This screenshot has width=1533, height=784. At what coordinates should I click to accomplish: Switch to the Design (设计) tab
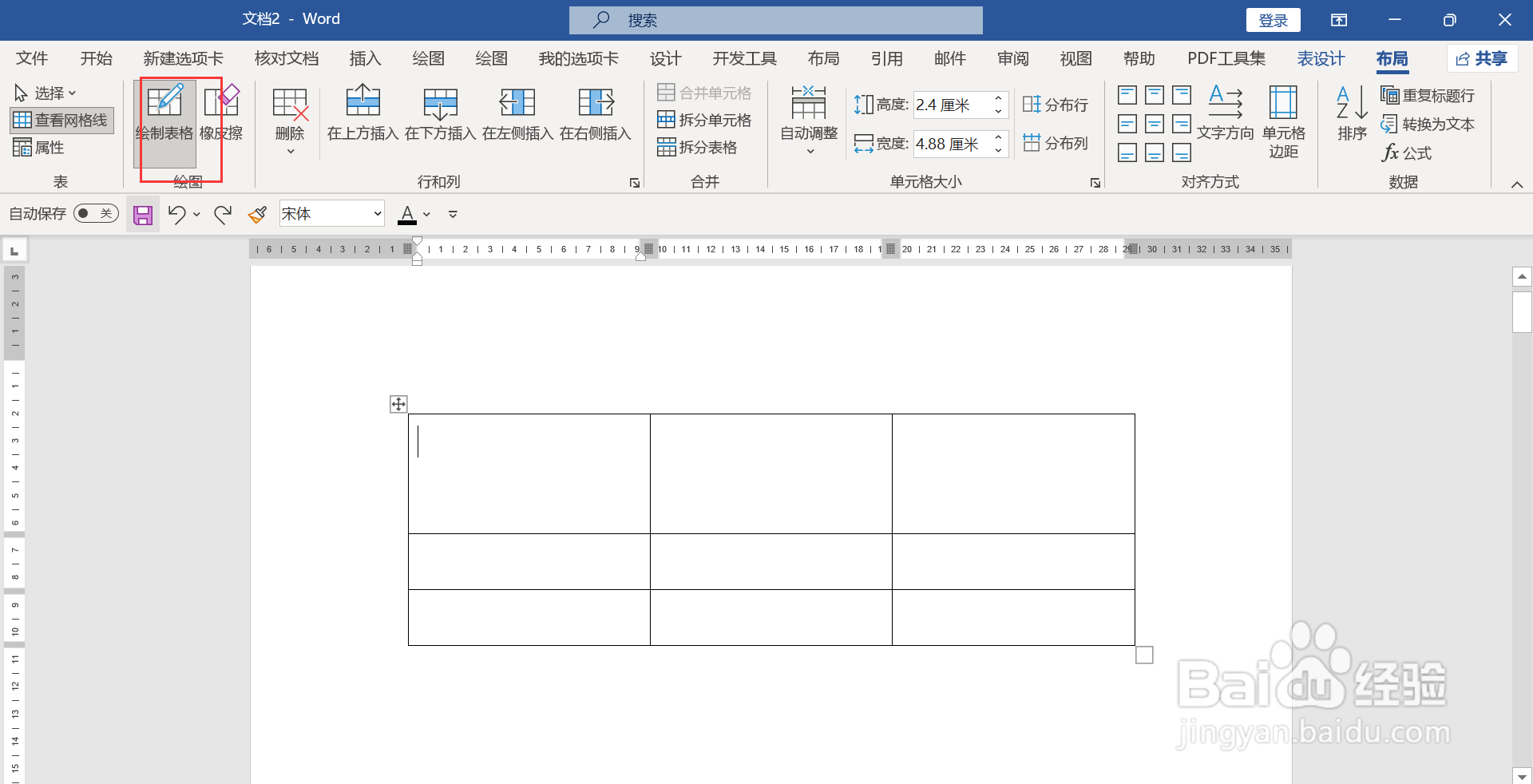[x=665, y=58]
